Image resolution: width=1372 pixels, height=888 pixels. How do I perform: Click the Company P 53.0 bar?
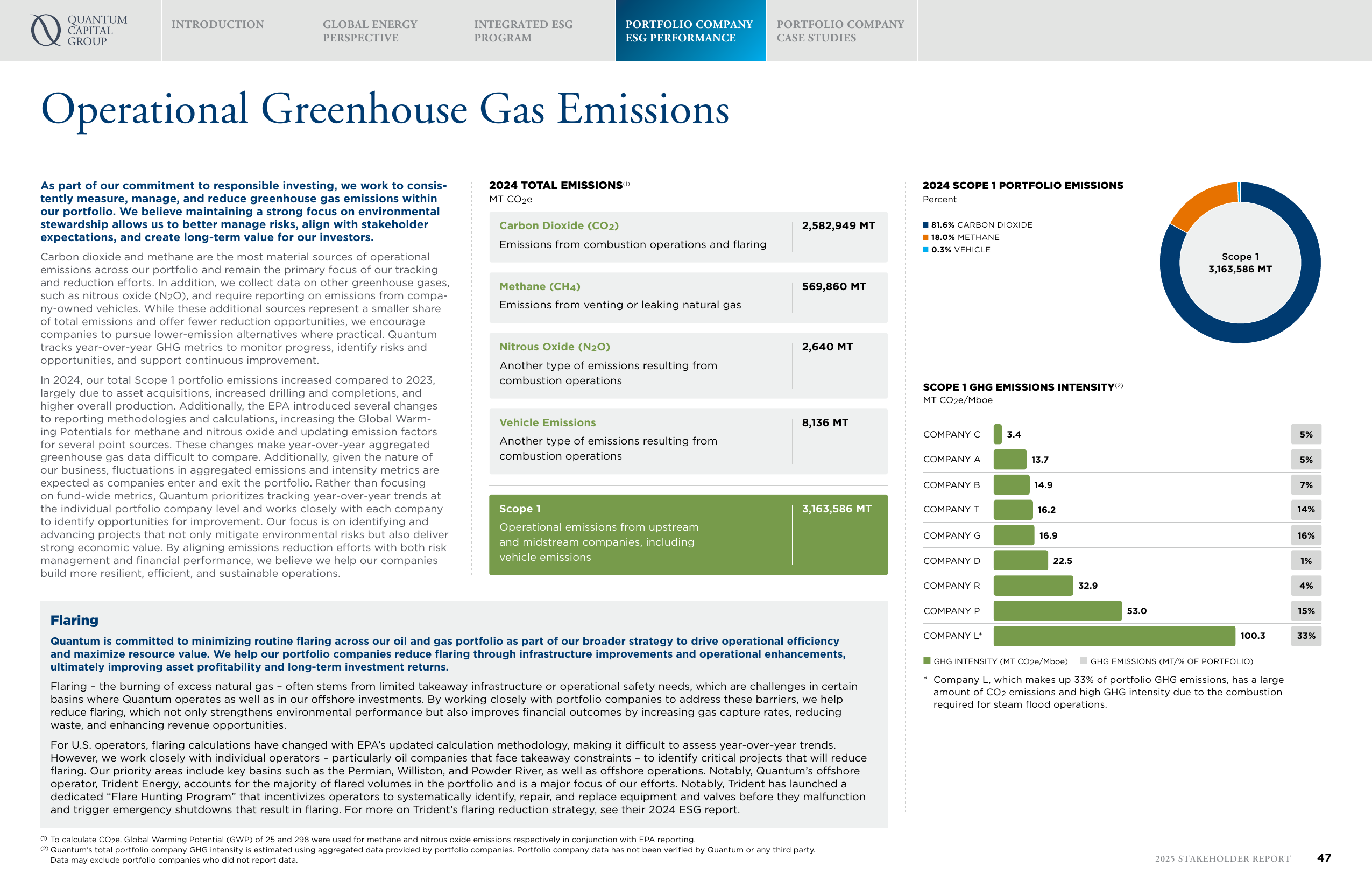point(1057,611)
